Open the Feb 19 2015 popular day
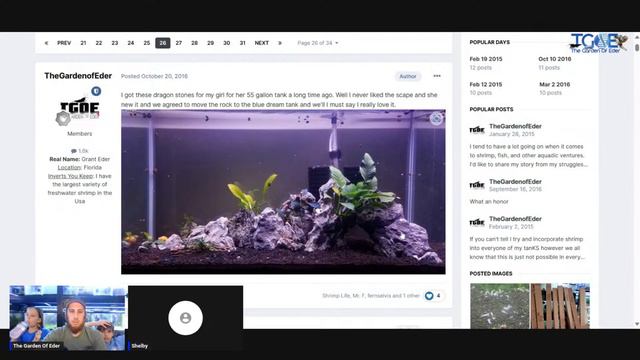This screenshot has height=360, width=640. pyautogui.click(x=486, y=59)
